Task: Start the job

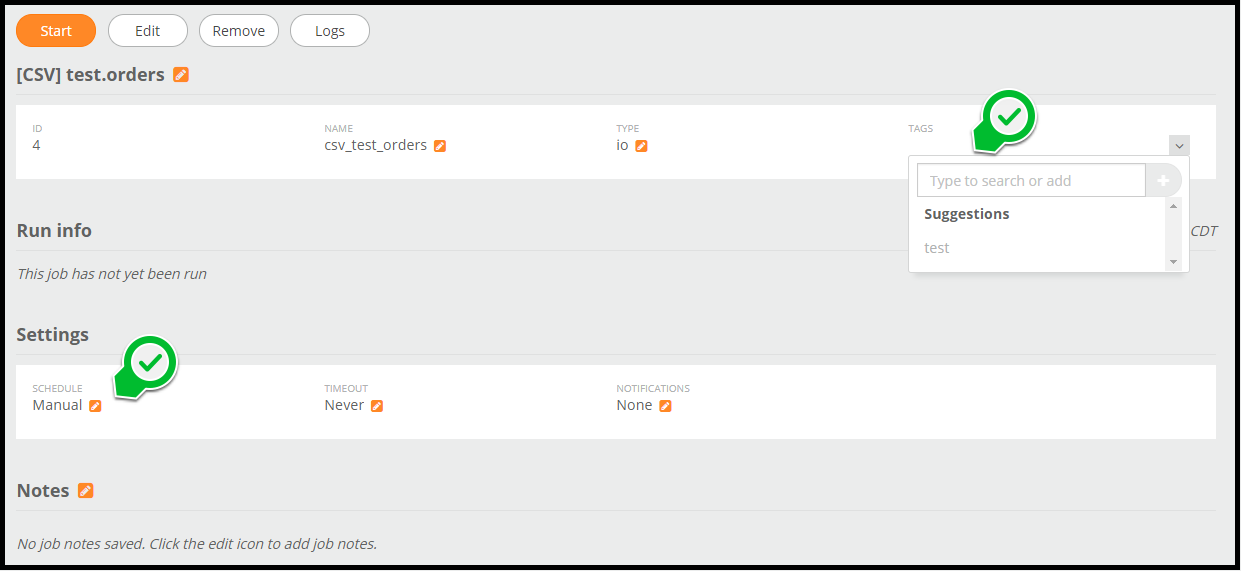Action: pyautogui.click(x=56, y=31)
